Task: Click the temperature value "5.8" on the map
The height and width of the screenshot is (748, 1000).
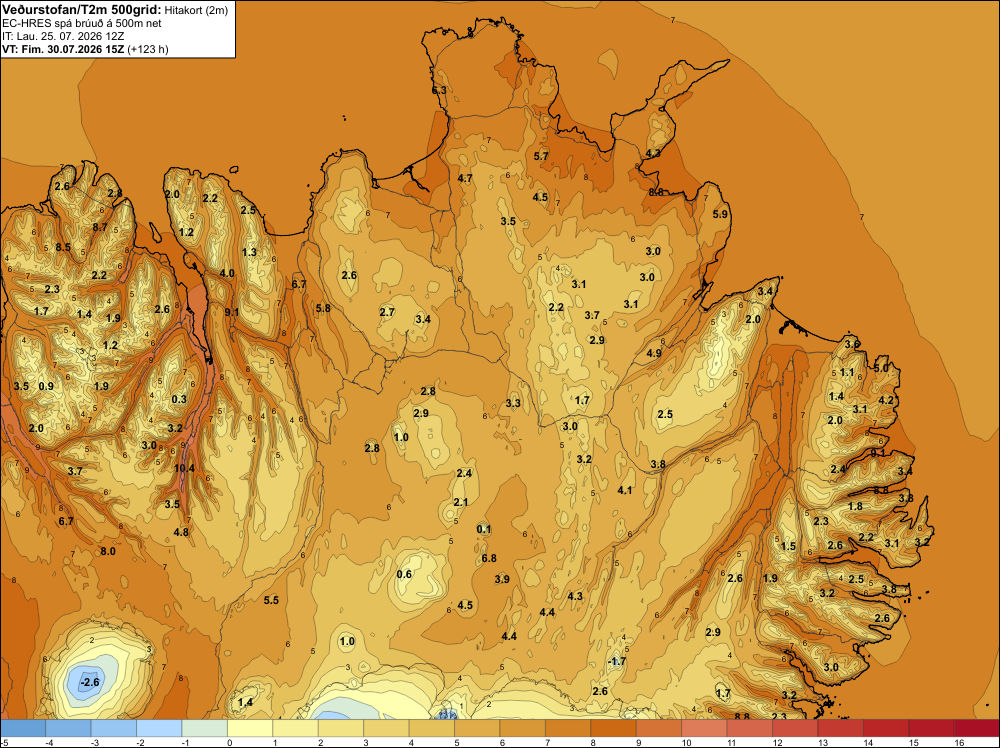Action: pyautogui.click(x=323, y=308)
